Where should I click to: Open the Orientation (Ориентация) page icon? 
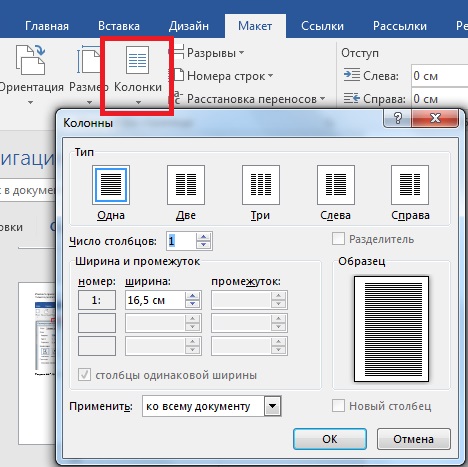(x=30, y=61)
